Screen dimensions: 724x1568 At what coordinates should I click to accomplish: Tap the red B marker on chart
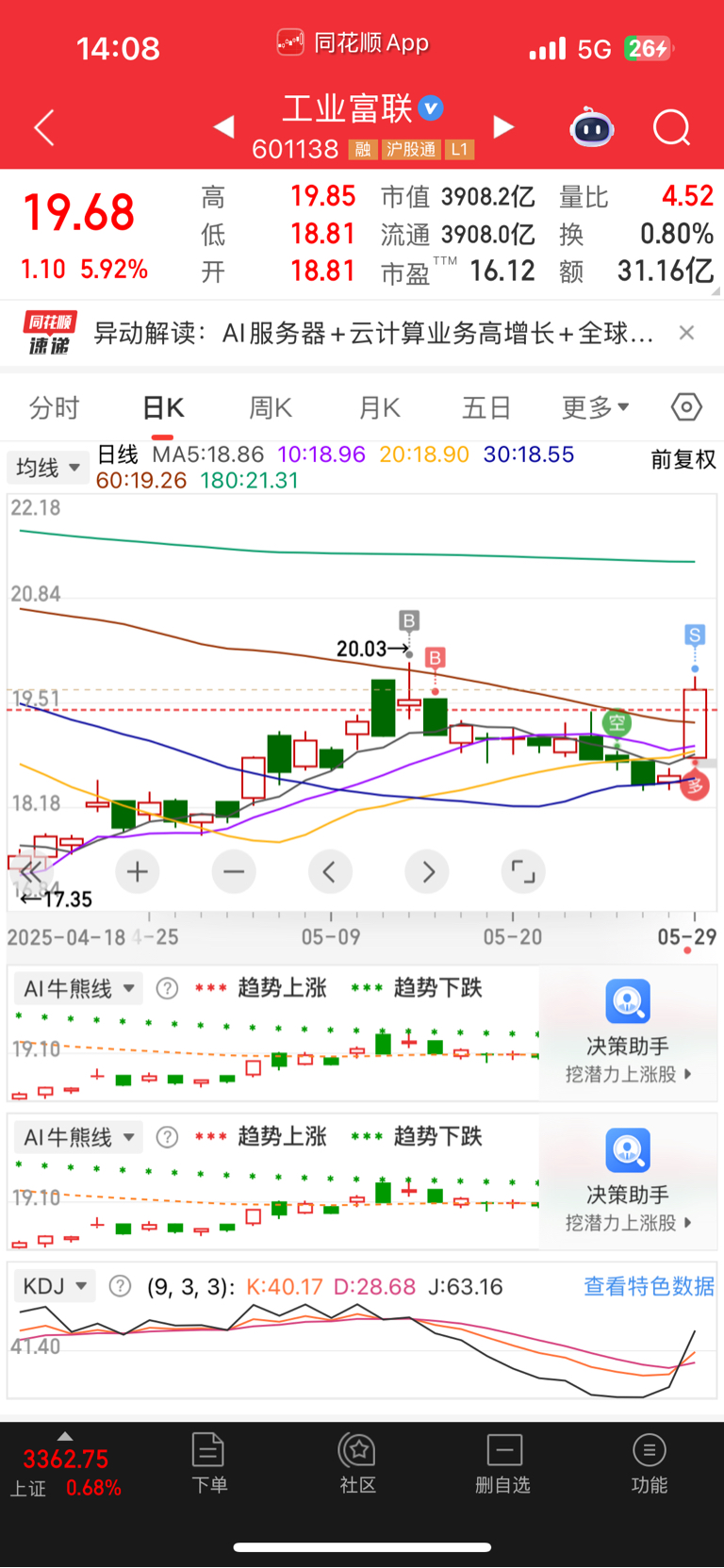click(435, 657)
